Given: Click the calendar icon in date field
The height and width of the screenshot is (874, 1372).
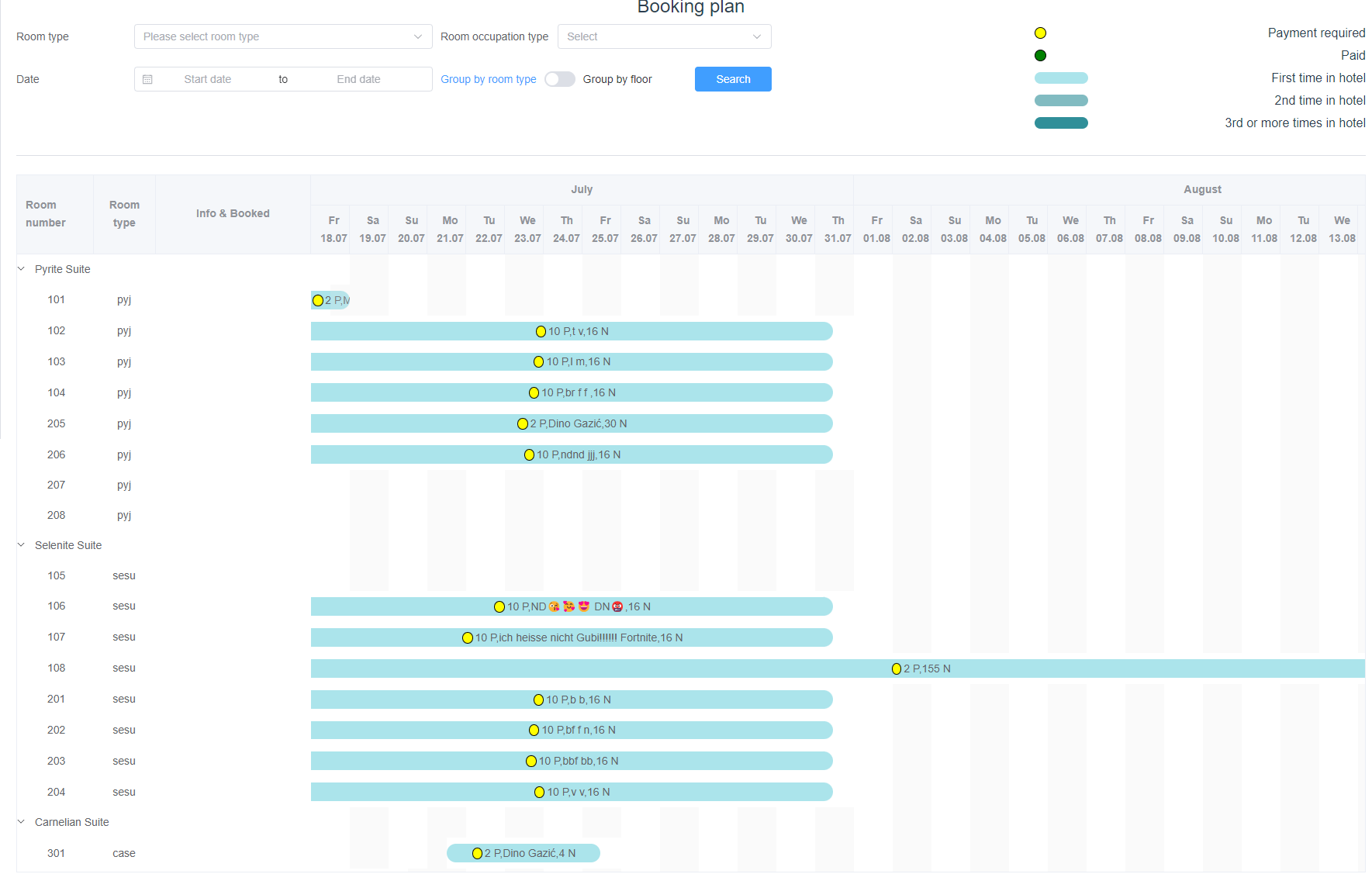Looking at the screenshot, I should [147, 79].
